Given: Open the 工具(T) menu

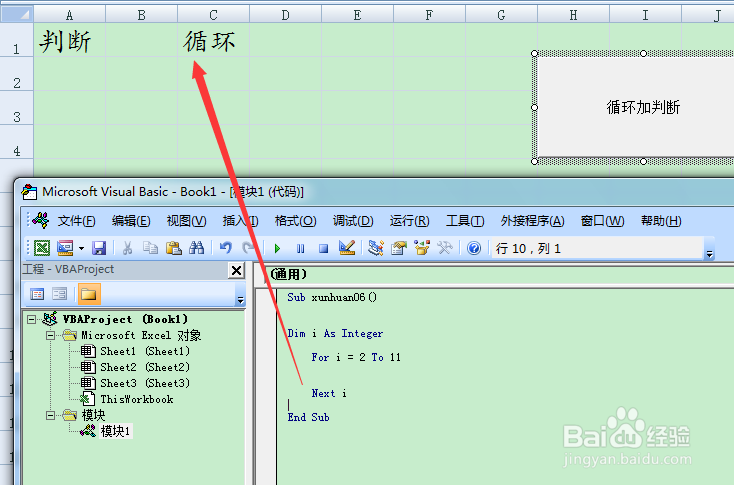Looking at the screenshot, I should pyautogui.click(x=465, y=220).
